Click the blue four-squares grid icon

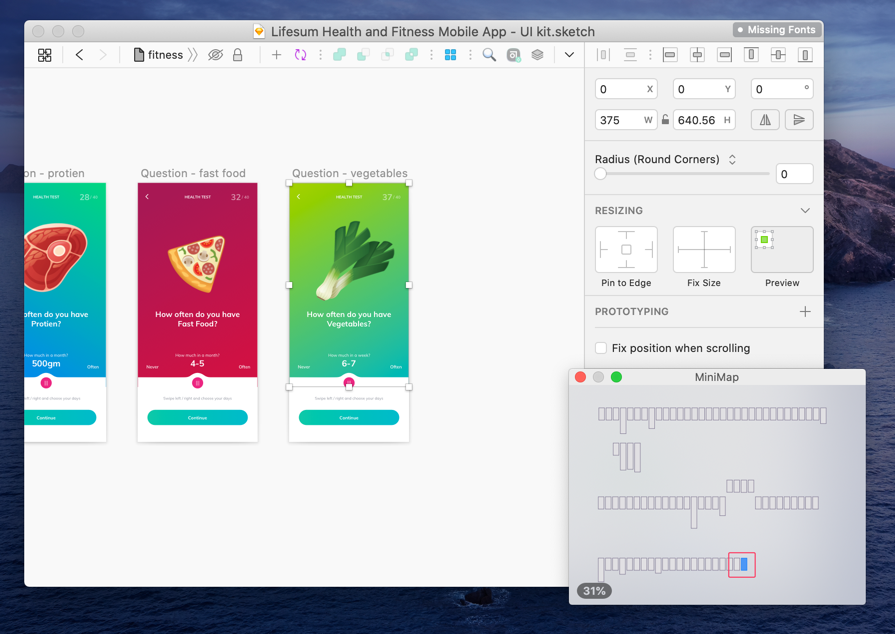coord(450,55)
